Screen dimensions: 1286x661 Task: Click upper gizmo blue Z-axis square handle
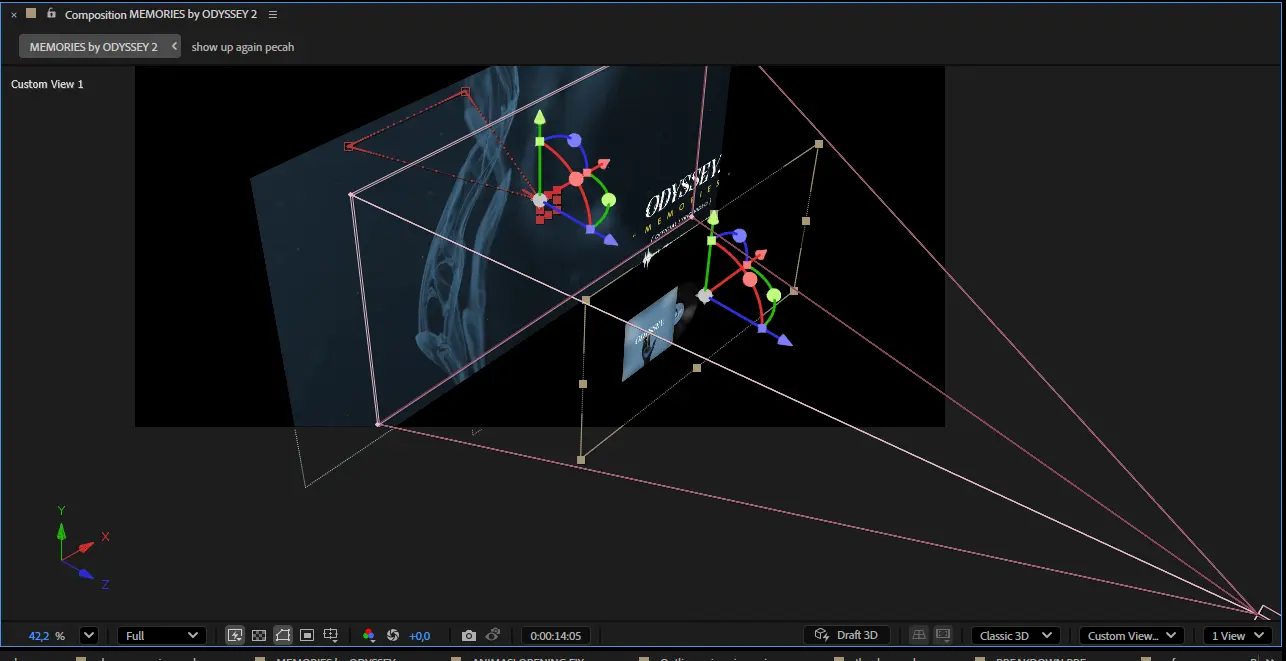point(590,230)
